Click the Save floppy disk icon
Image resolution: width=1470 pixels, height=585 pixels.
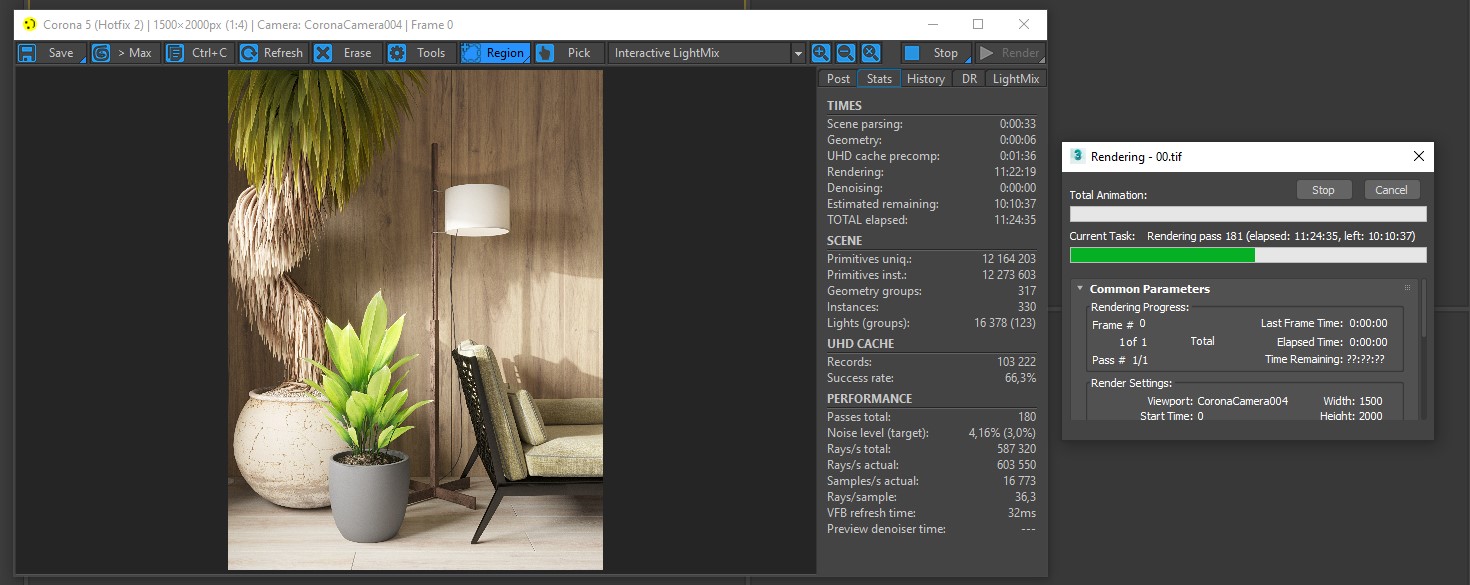click(x=27, y=53)
